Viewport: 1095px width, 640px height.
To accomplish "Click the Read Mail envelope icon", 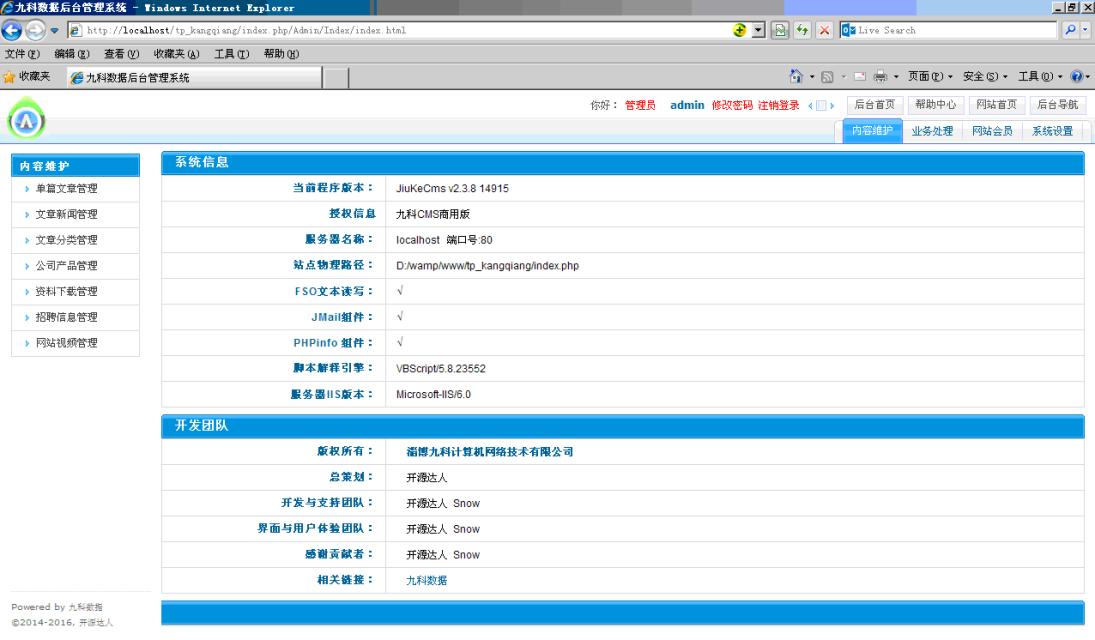I will (860, 77).
